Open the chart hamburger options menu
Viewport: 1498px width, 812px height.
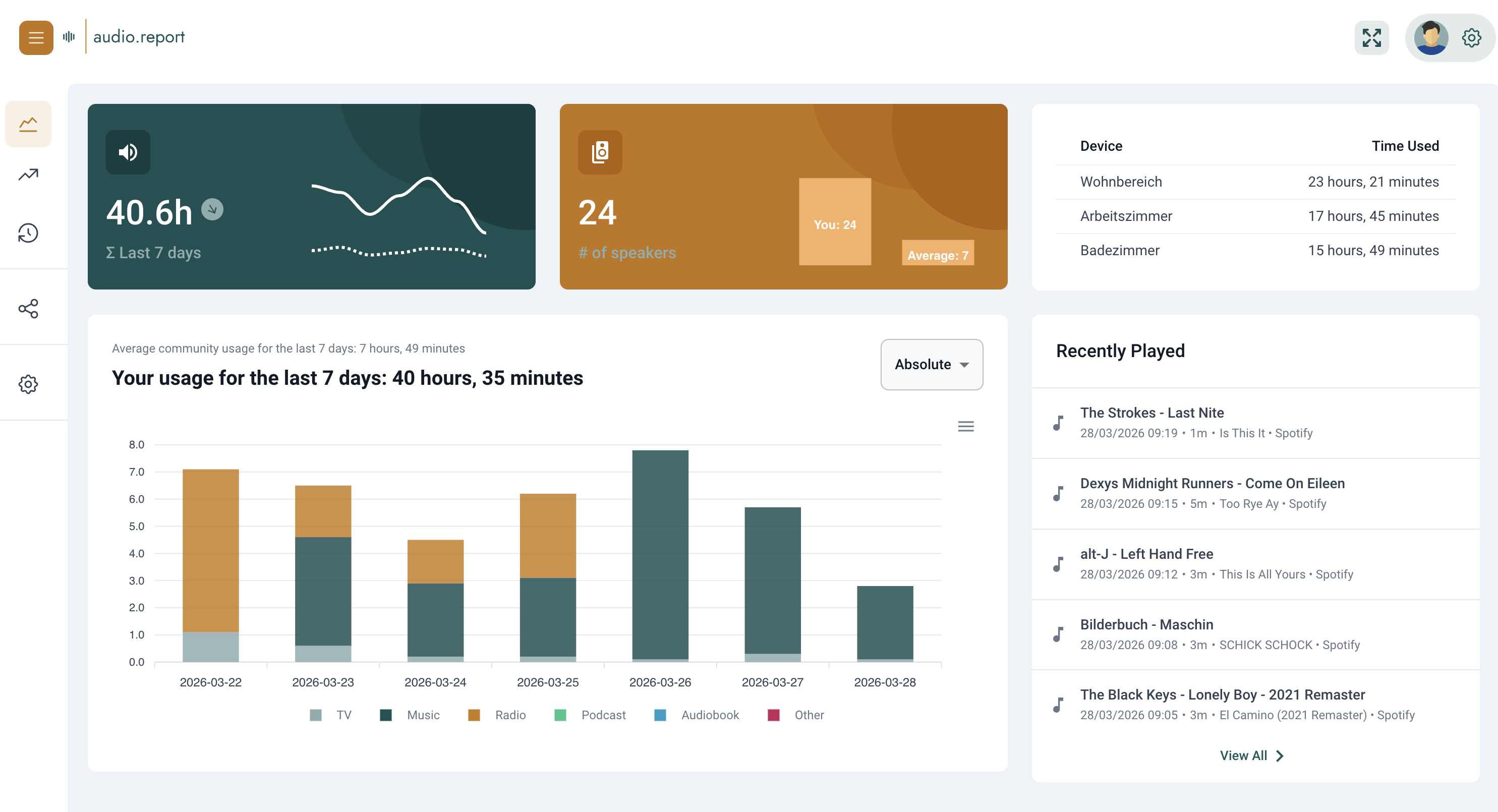click(966, 426)
